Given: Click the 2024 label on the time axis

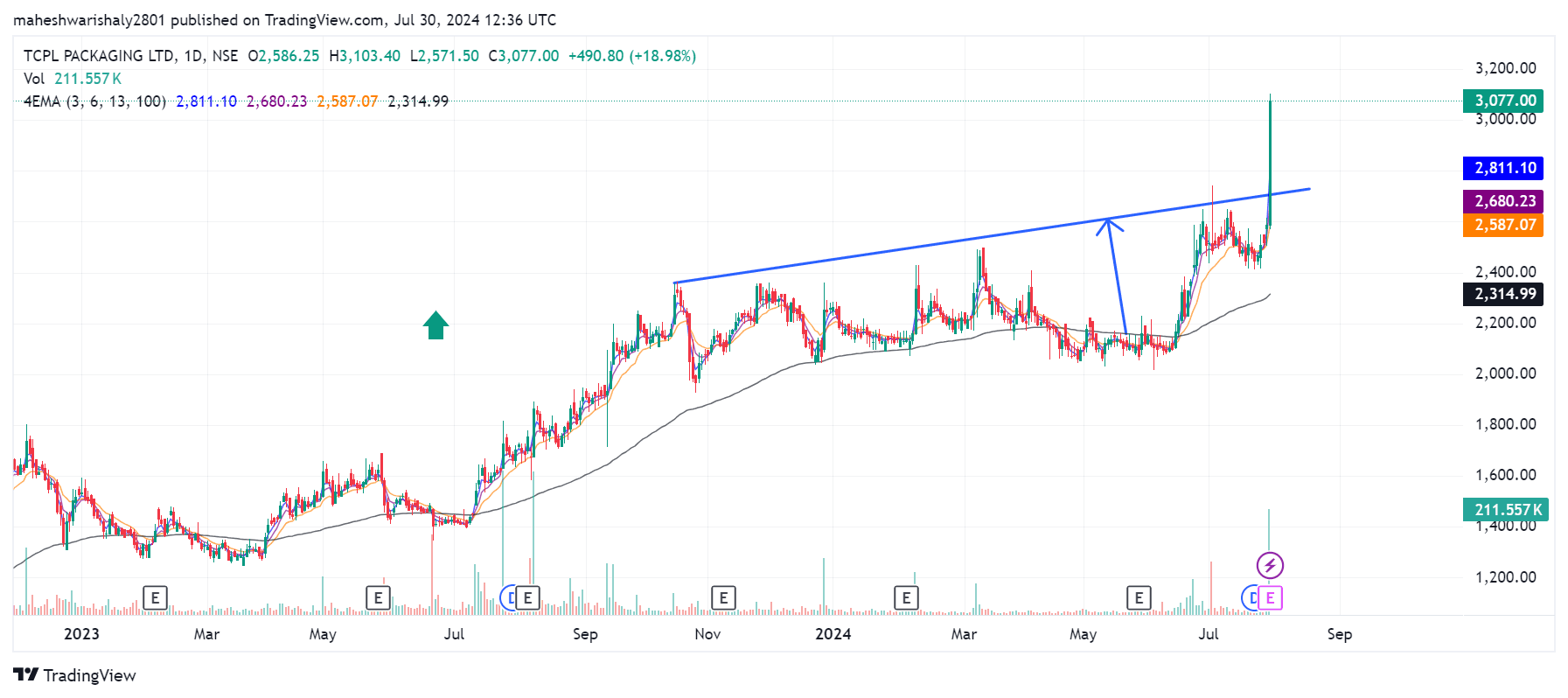Looking at the screenshot, I should point(833,634).
